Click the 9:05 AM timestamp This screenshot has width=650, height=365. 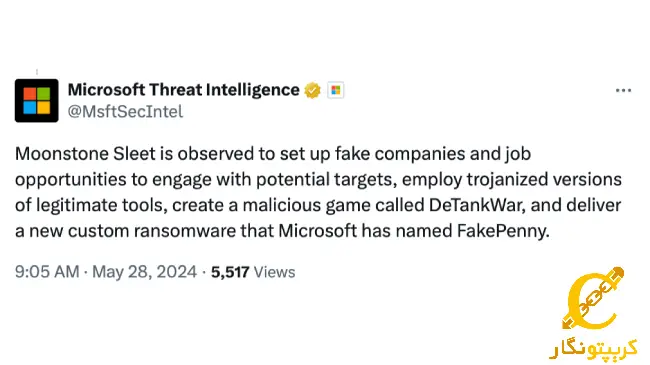coord(47,272)
